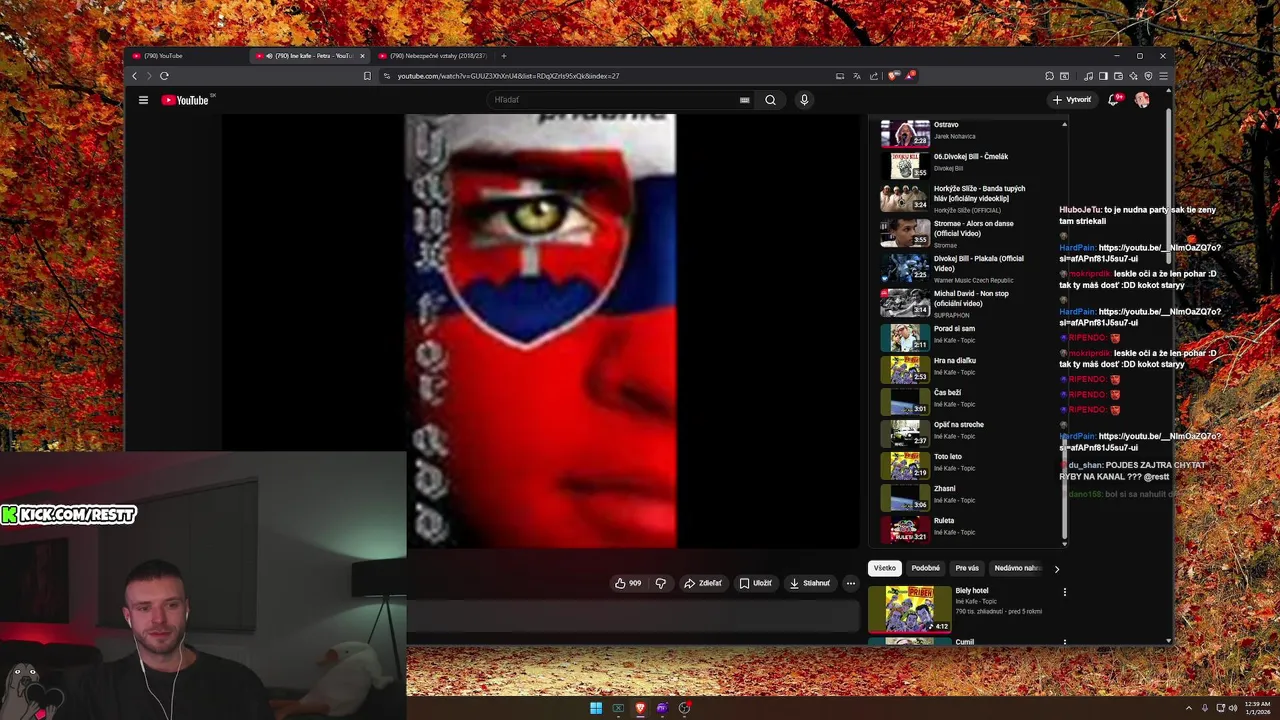The height and width of the screenshot is (720, 1280).
Task: Open the translate page icon
Action: [x=857, y=76]
